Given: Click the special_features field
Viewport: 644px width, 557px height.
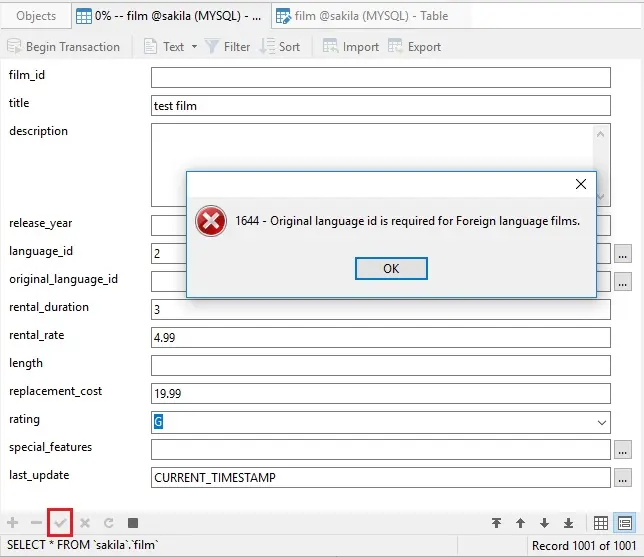Looking at the screenshot, I should [381, 449].
